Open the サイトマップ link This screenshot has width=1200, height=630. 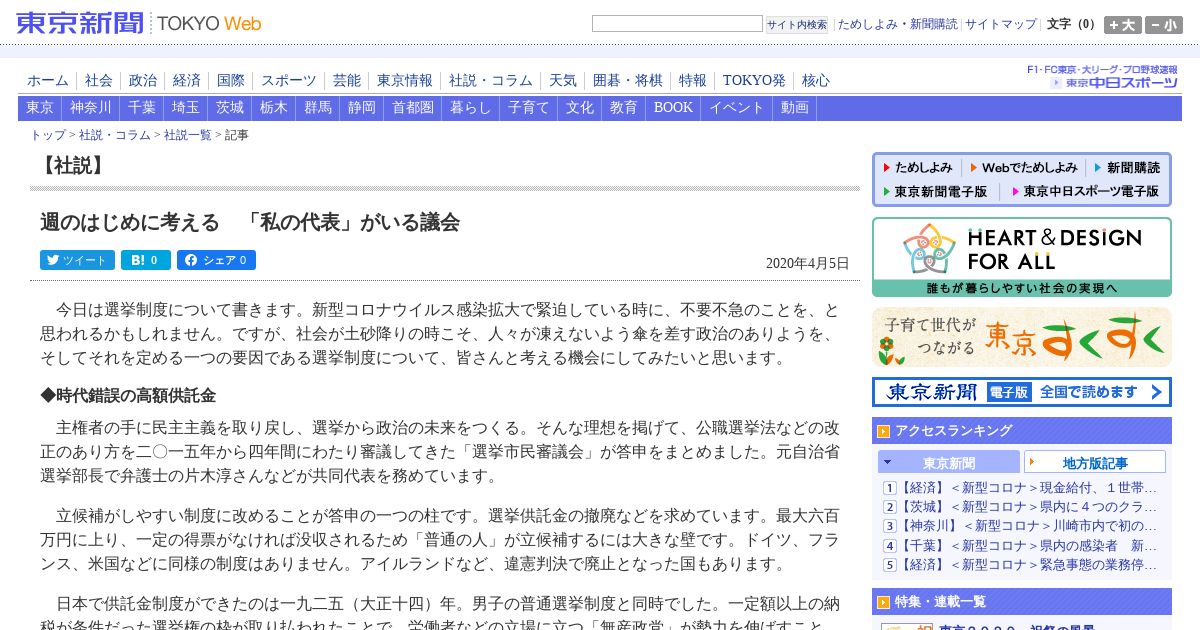point(1001,24)
